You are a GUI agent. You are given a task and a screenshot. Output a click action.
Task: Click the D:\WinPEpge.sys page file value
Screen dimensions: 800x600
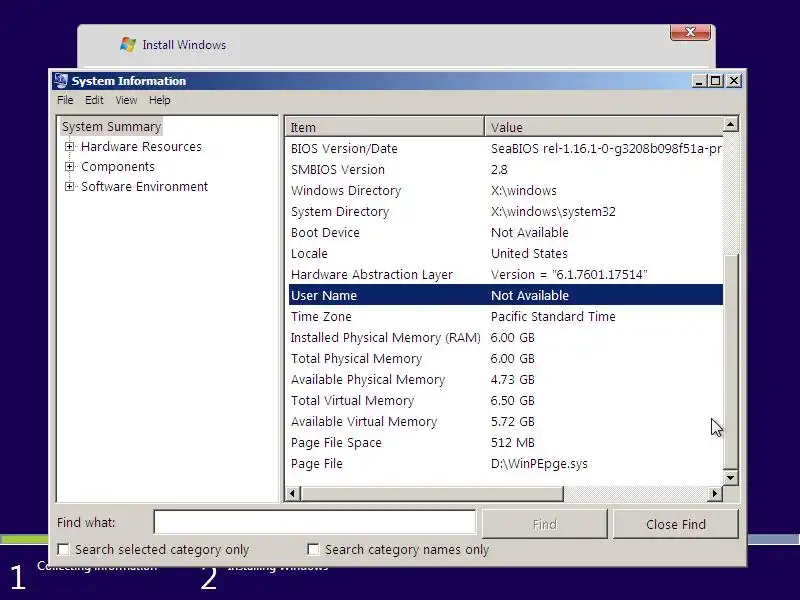click(x=539, y=463)
